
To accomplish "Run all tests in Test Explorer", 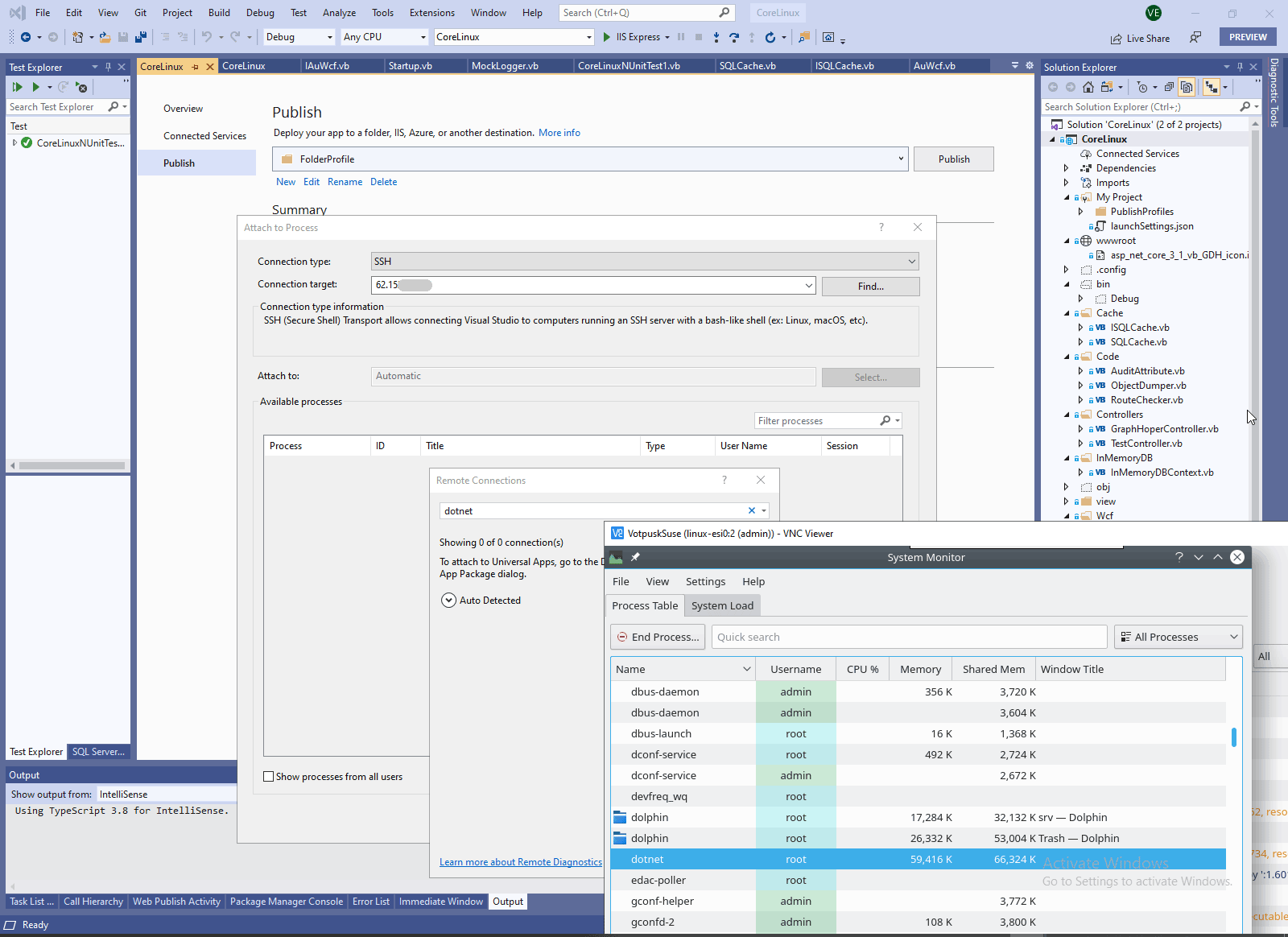I will (17, 87).
